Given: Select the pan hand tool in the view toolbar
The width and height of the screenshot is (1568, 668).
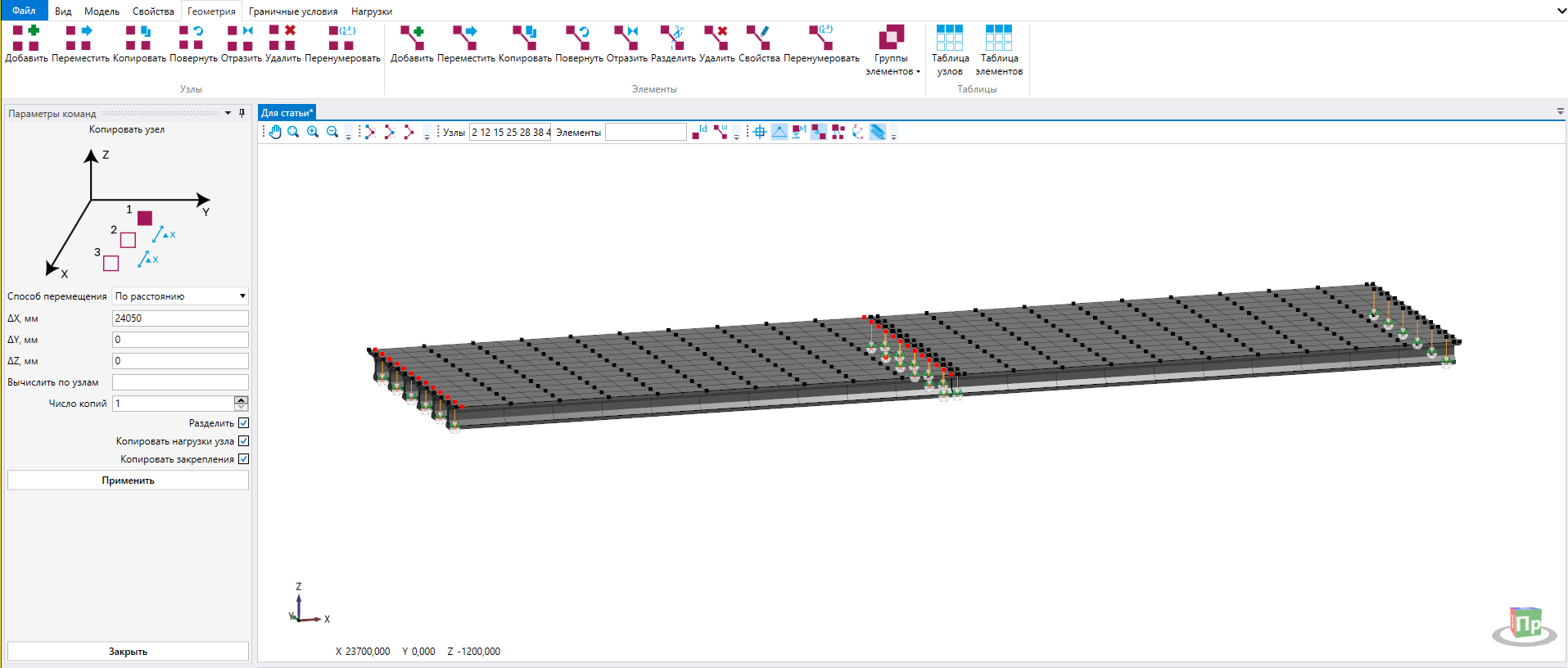Looking at the screenshot, I should click(x=275, y=132).
